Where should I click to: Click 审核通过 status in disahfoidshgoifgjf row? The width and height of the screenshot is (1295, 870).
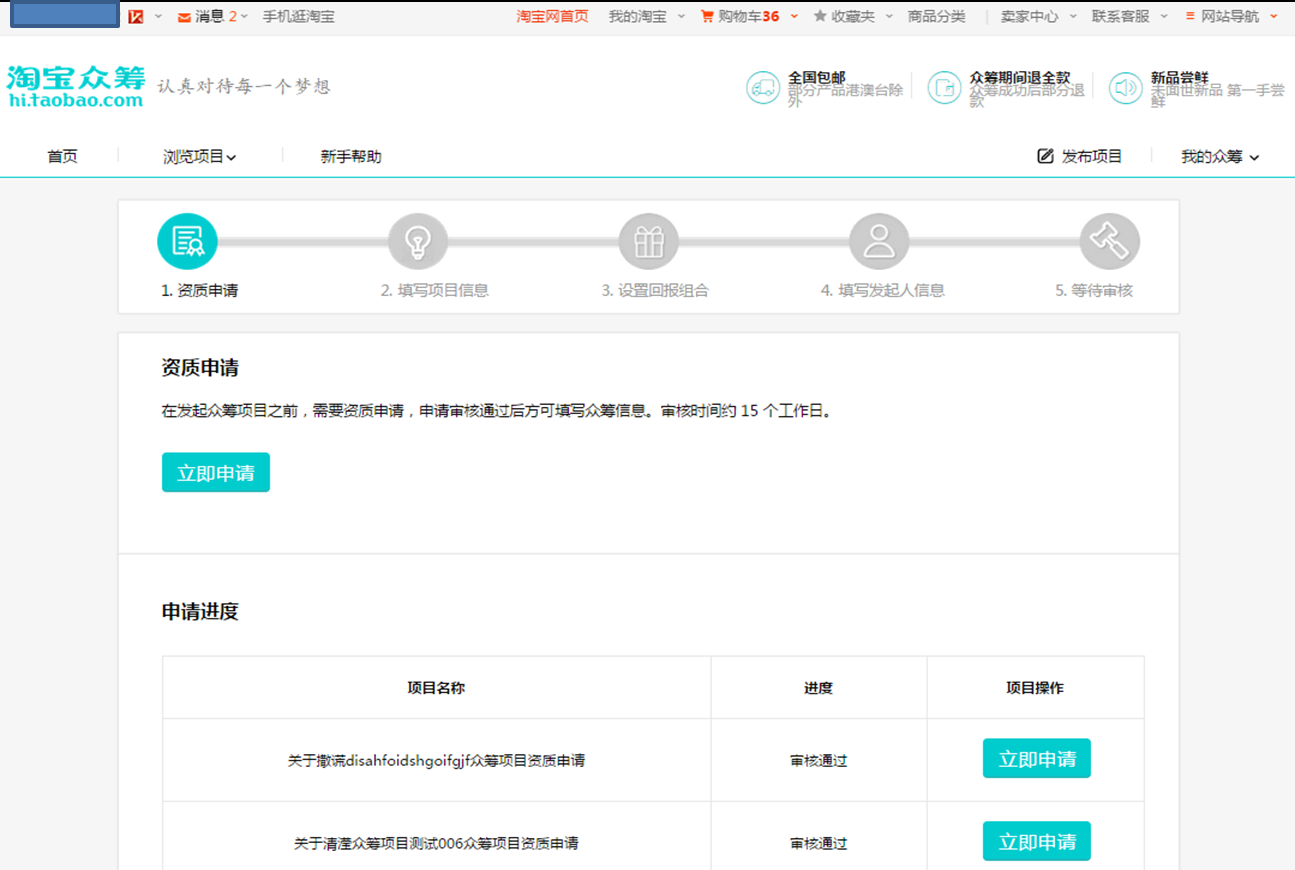(x=819, y=761)
